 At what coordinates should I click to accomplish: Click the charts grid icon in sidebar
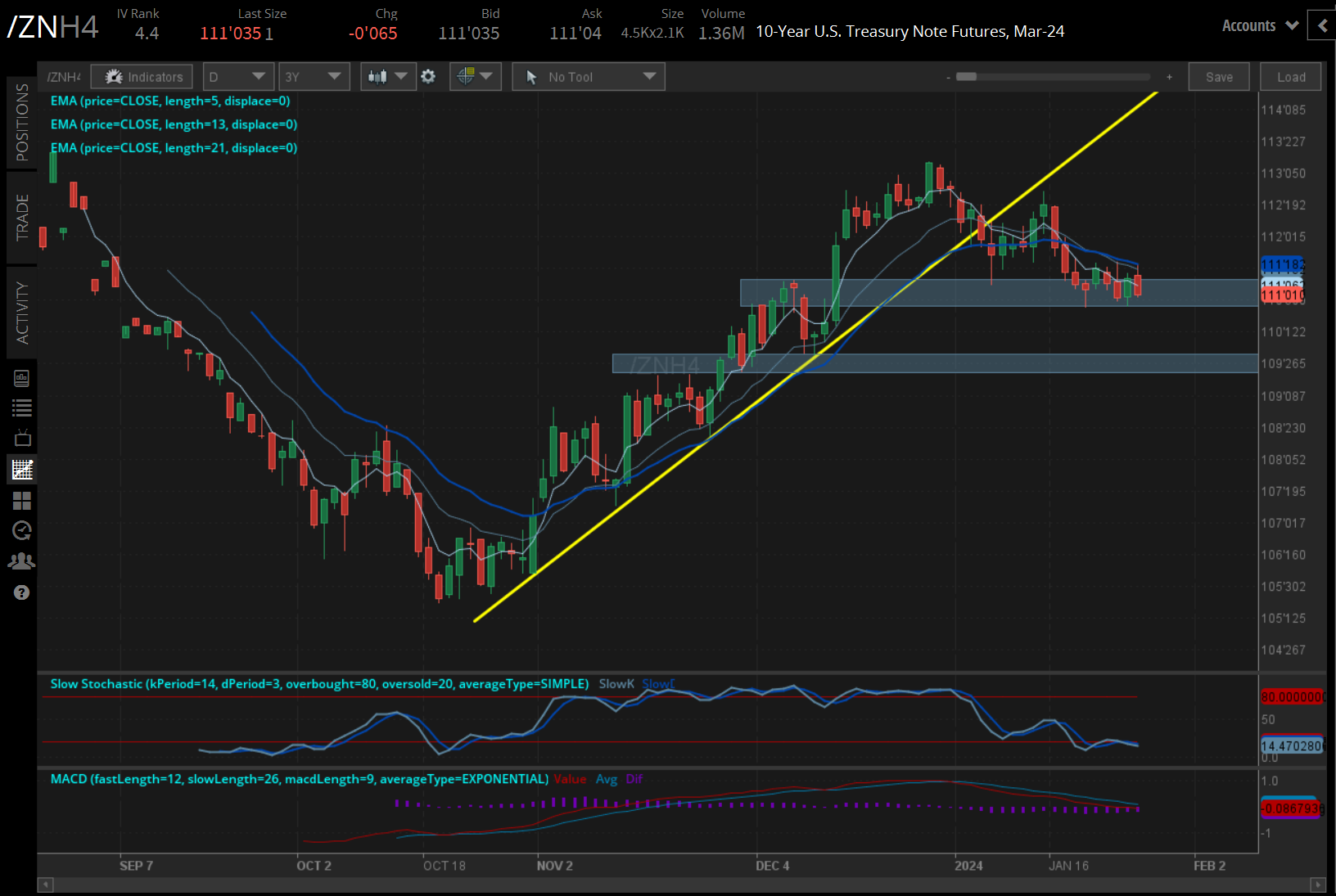(x=21, y=501)
